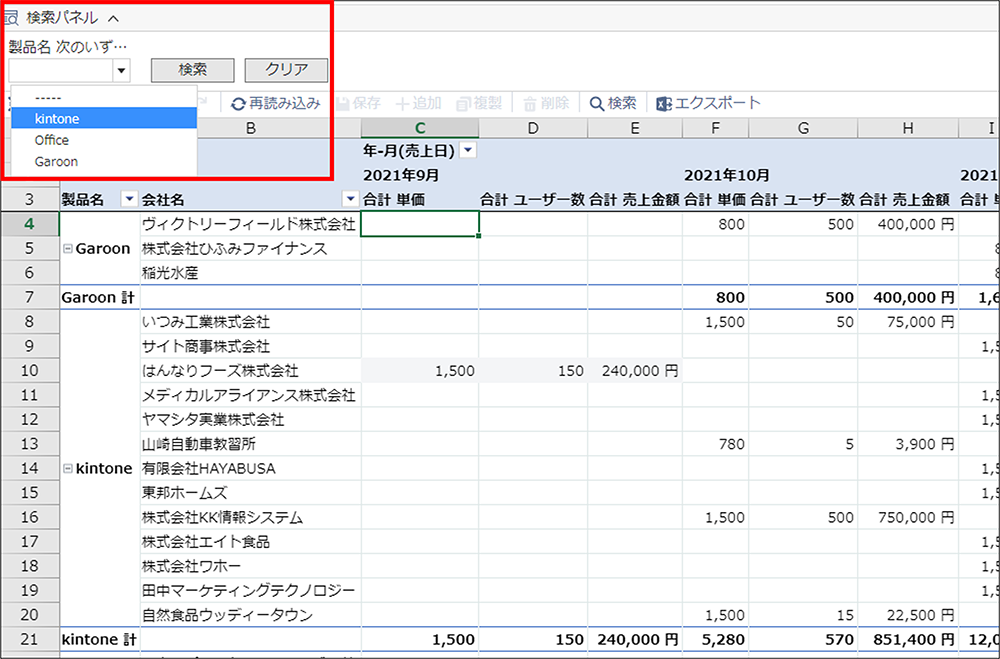Click the 2021年9月 month header
Image resolution: width=1000 pixels, height=659 pixels.
click(x=401, y=175)
